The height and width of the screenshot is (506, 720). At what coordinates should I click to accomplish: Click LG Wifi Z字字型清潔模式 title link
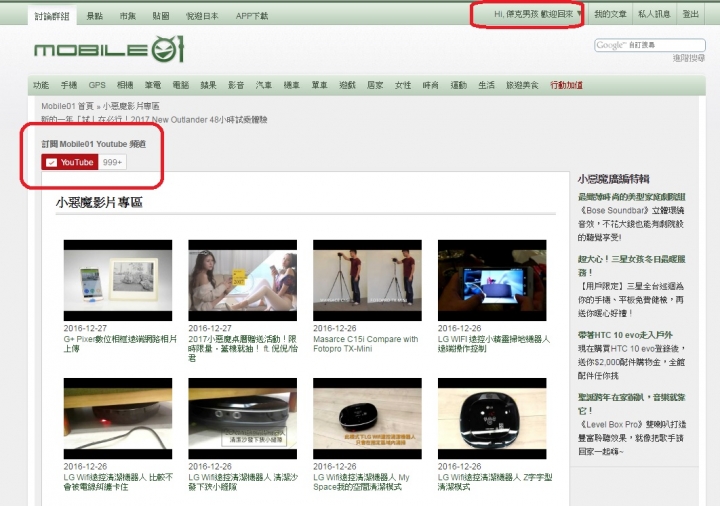tap(495, 482)
